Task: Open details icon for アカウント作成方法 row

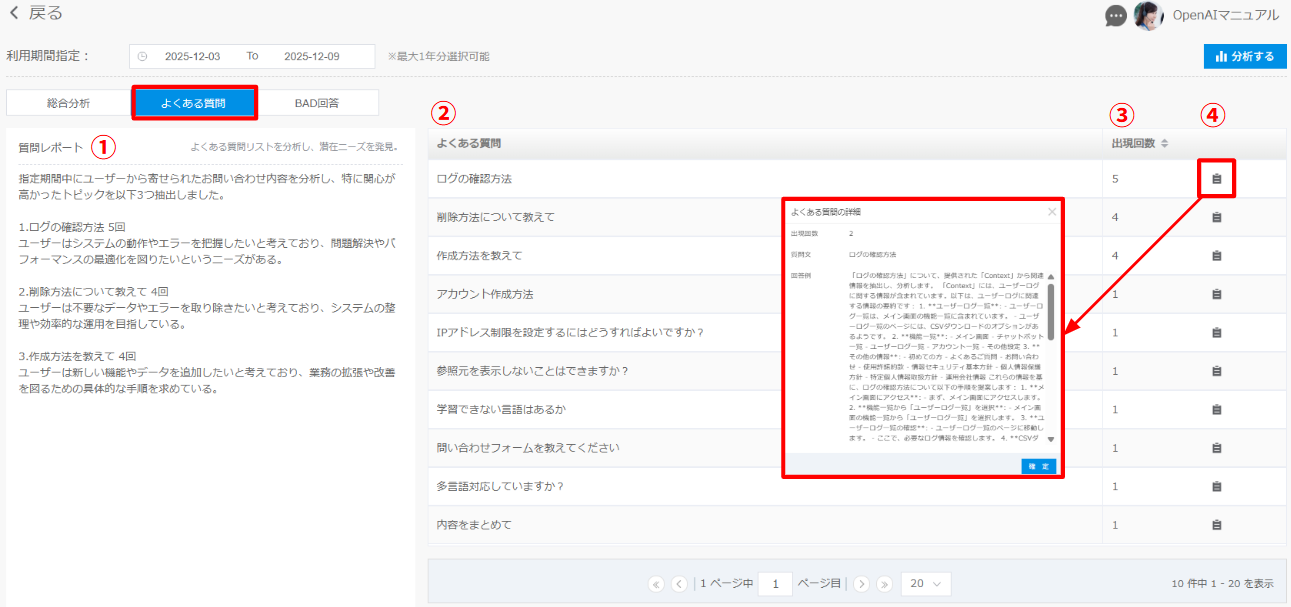Action: tap(1216, 294)
